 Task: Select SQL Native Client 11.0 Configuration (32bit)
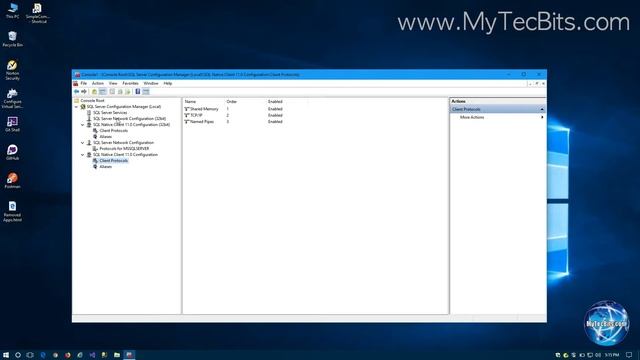point(131,124)
